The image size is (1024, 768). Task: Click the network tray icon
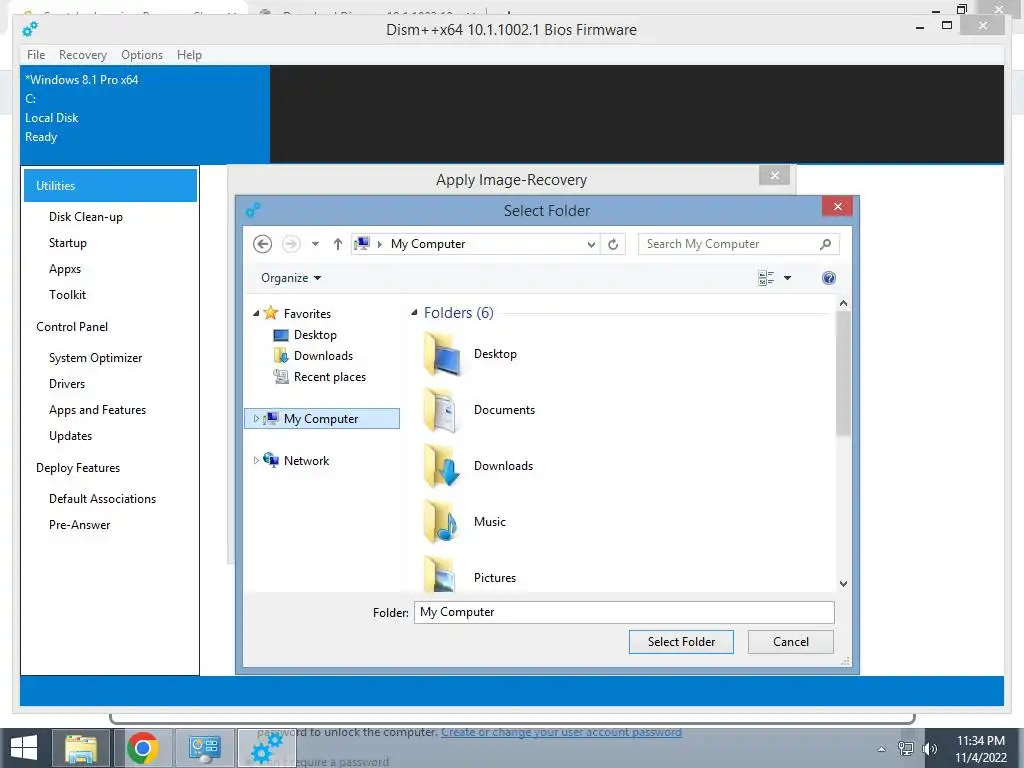[906, 749]
